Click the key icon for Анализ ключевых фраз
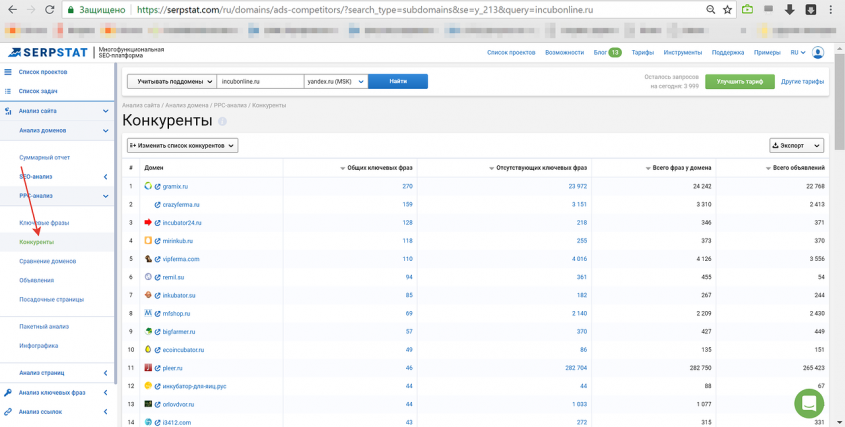This screenshot has height=427, width=845. tap(8, 392)
